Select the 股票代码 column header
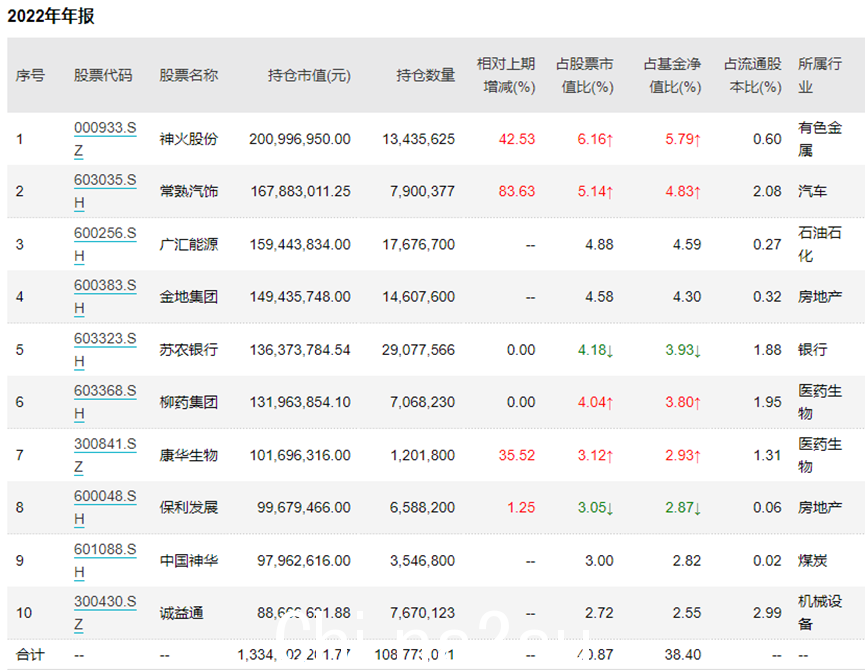Image resolution: width=865 pixels, height=670 pixels. (103, 75)
